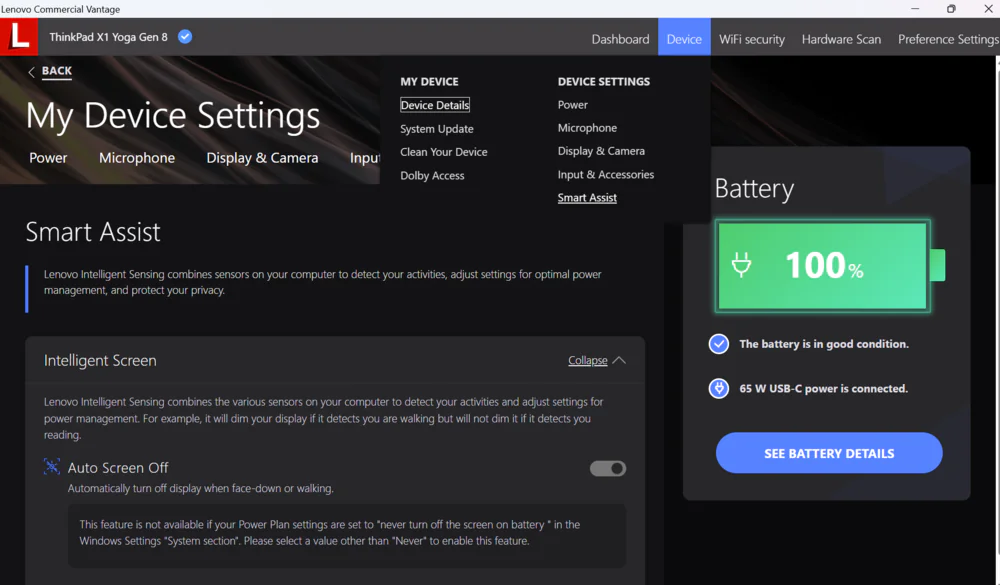Minimize the Lenovo Commercial Vantage window
Image resolution: width=1000 pixels, height=585 pixels.
pos(915,9)
